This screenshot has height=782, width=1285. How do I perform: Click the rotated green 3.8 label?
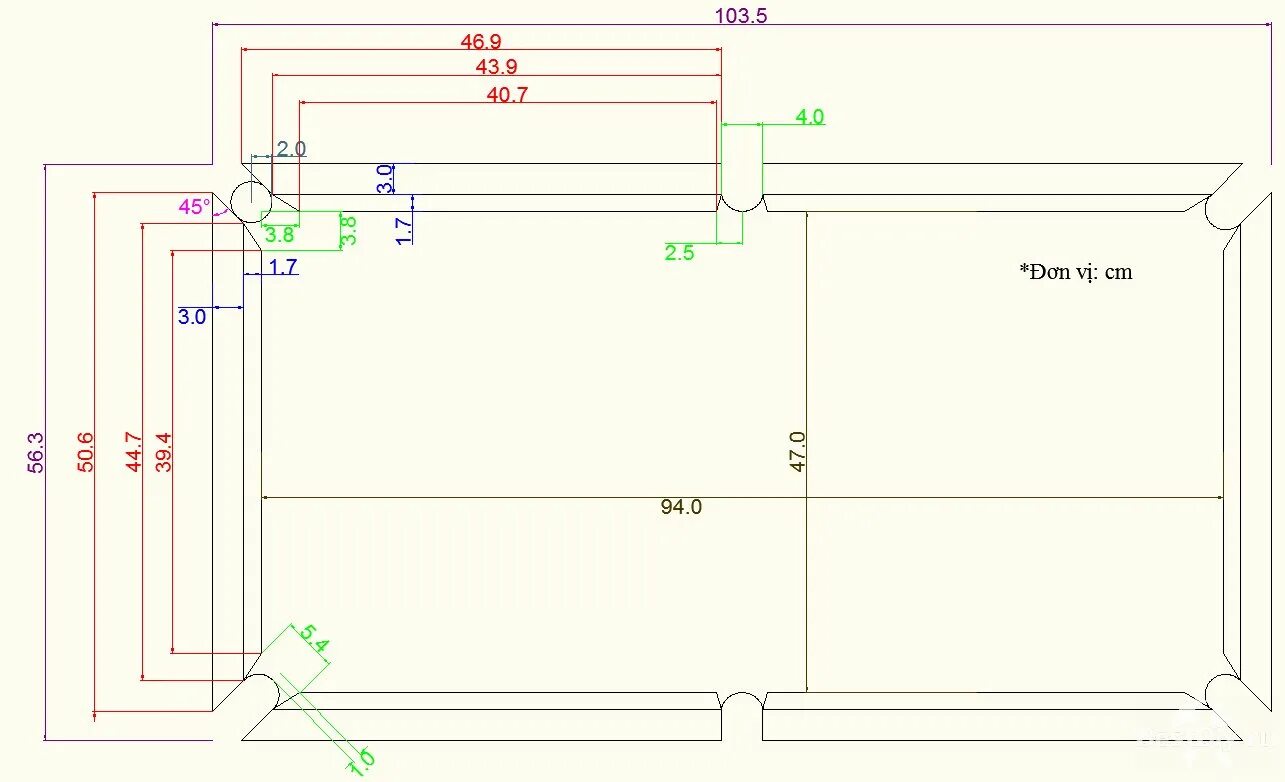[348, 231]
